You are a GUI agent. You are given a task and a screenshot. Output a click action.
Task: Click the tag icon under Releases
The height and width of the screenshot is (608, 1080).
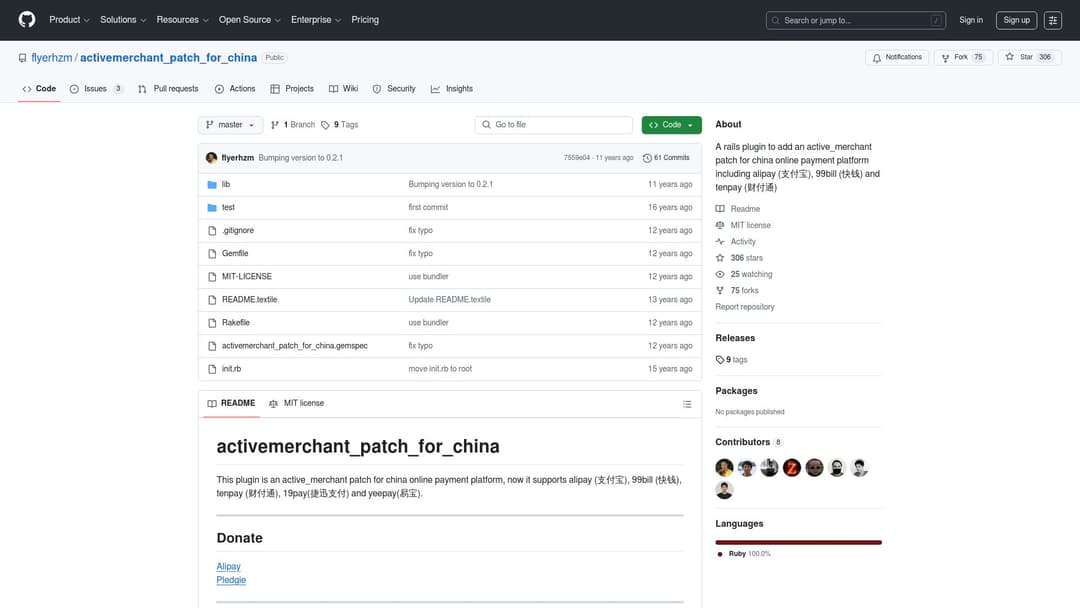point(720,360)
